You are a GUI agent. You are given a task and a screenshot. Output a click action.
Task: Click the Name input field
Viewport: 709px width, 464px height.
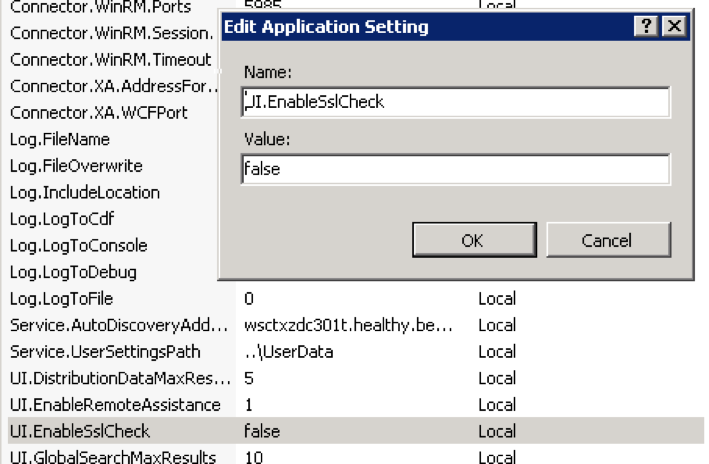click(x=456, y=101)
